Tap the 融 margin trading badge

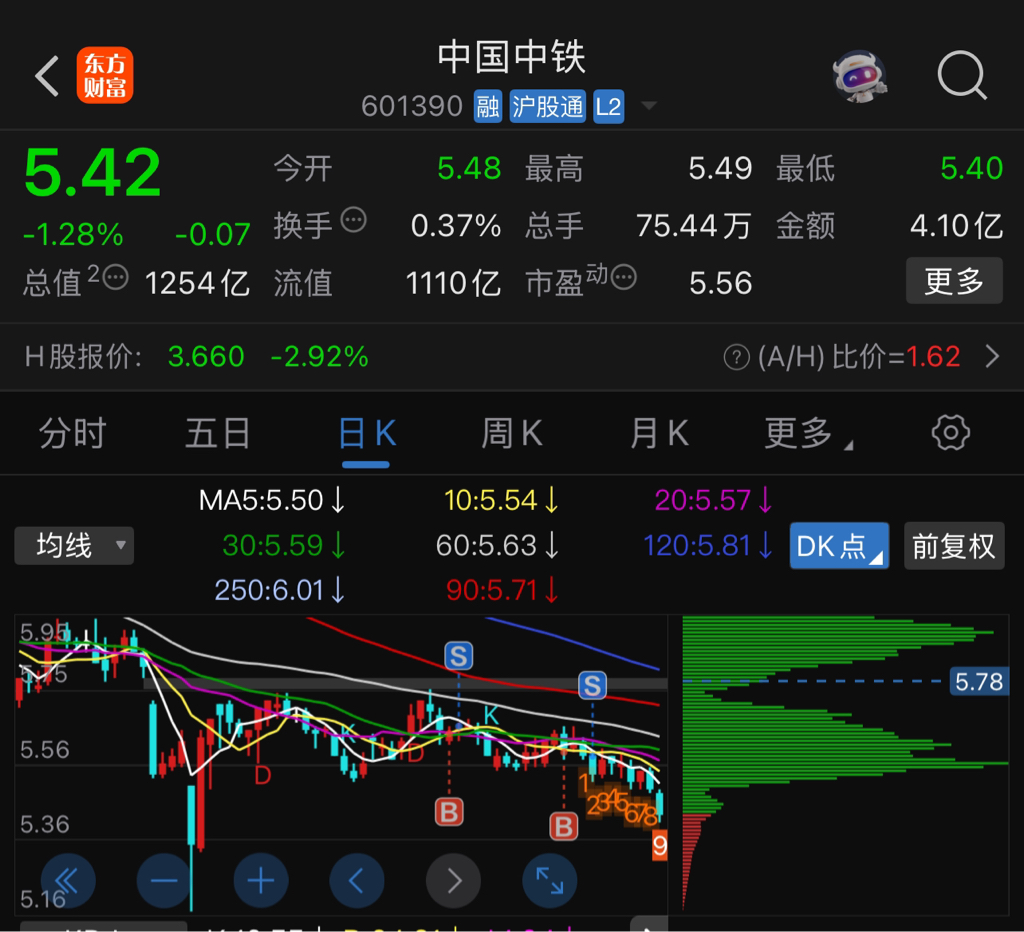click(x=488, y=106)
